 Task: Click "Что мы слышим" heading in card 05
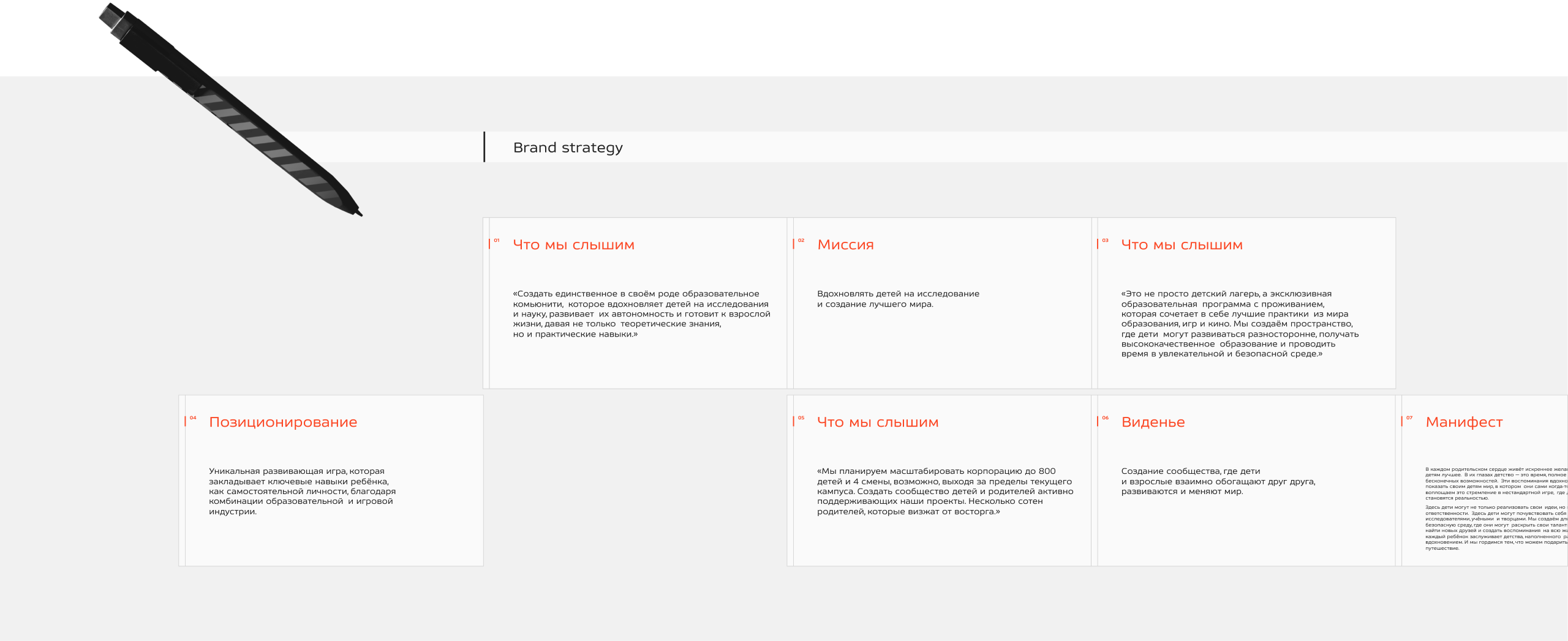[878, 422]
